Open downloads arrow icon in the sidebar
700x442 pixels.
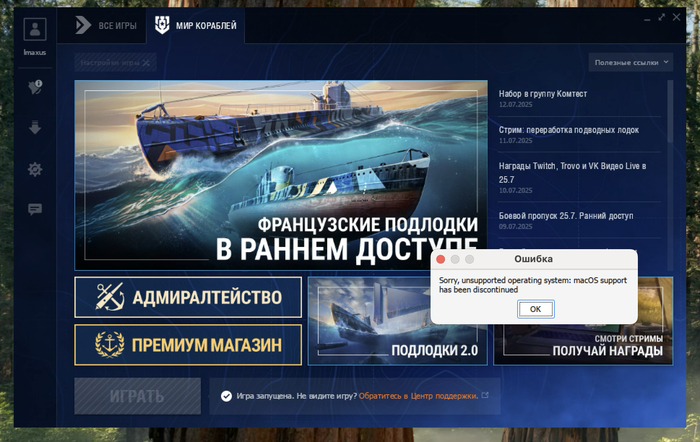pyautogui.click(x=35, y=128)
